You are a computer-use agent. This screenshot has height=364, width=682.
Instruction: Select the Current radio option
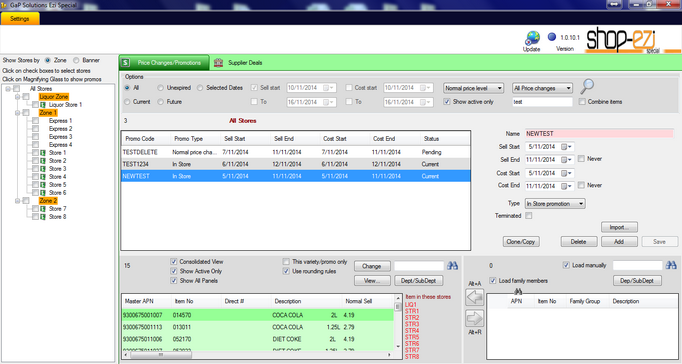click(x=127, y=102)
